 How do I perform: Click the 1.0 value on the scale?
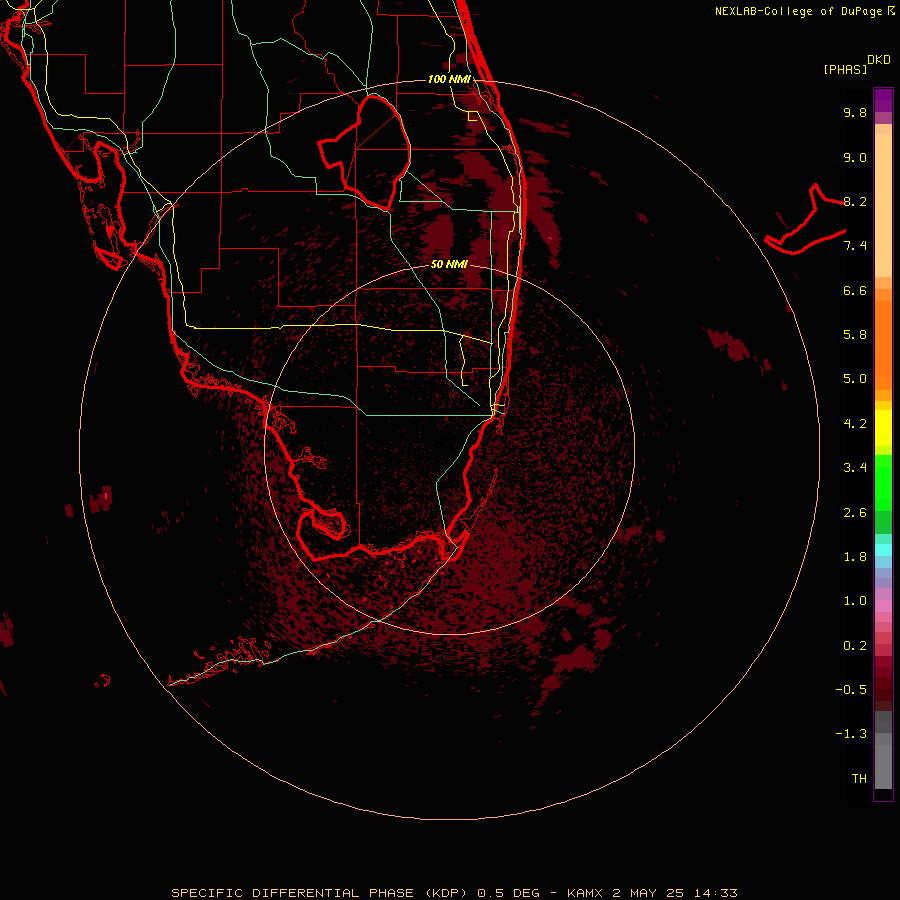tap(855, 601)
